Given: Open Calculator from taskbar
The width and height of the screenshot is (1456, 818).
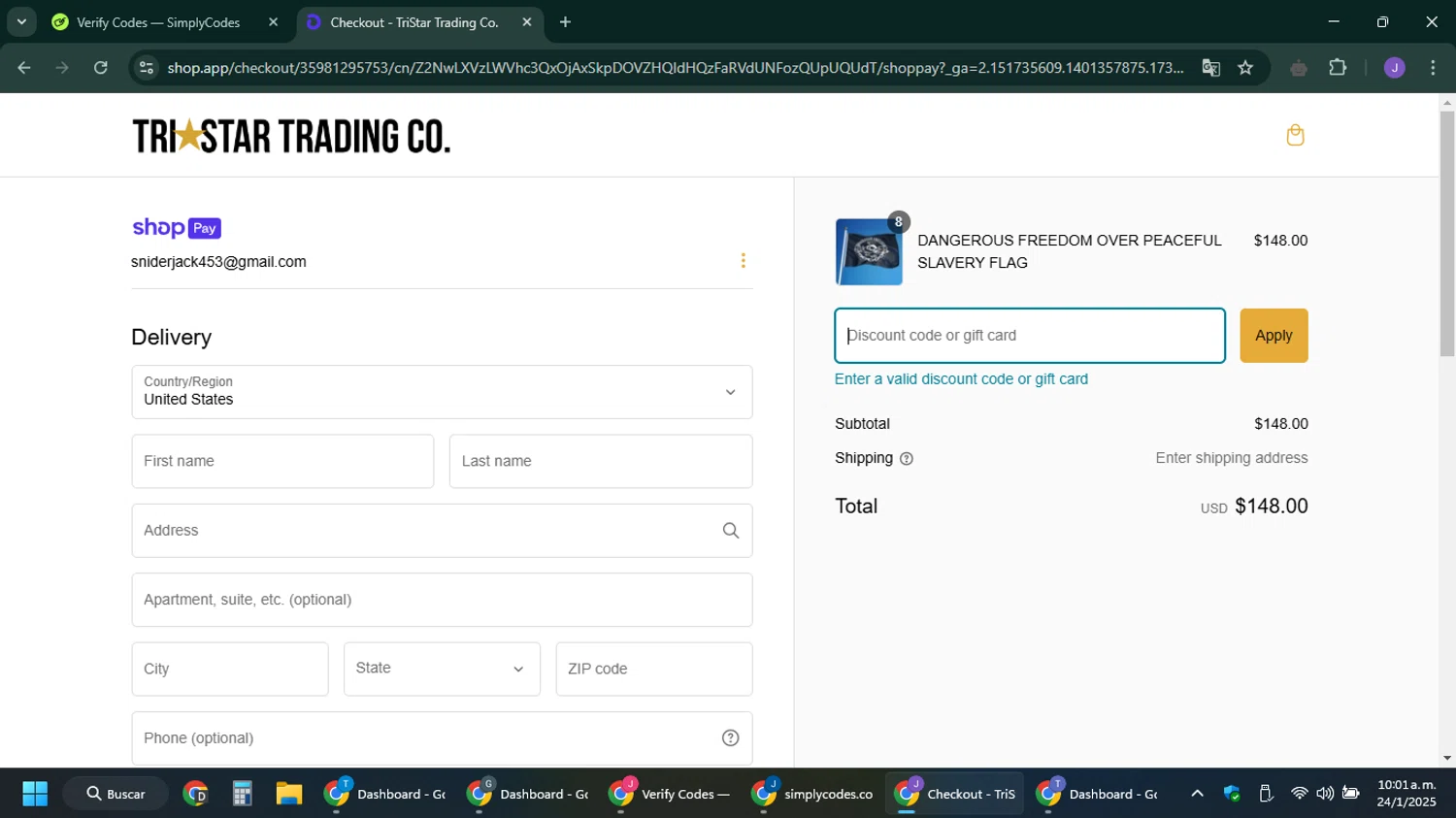Looking at the screenshot, I should (243, 794).
